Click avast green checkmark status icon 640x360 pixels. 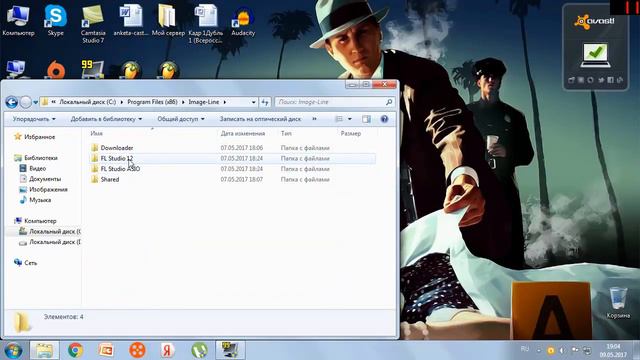point(595,56)
